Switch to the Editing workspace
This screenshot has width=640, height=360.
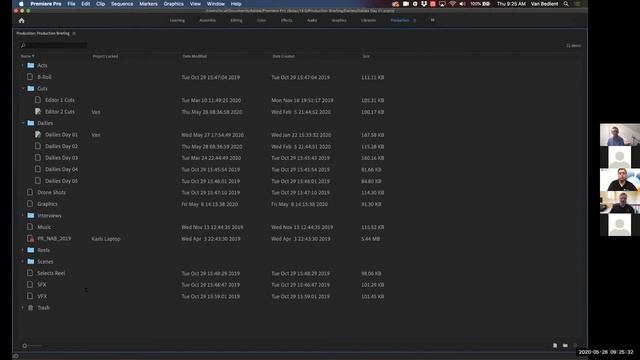click(x=236, y=20)
